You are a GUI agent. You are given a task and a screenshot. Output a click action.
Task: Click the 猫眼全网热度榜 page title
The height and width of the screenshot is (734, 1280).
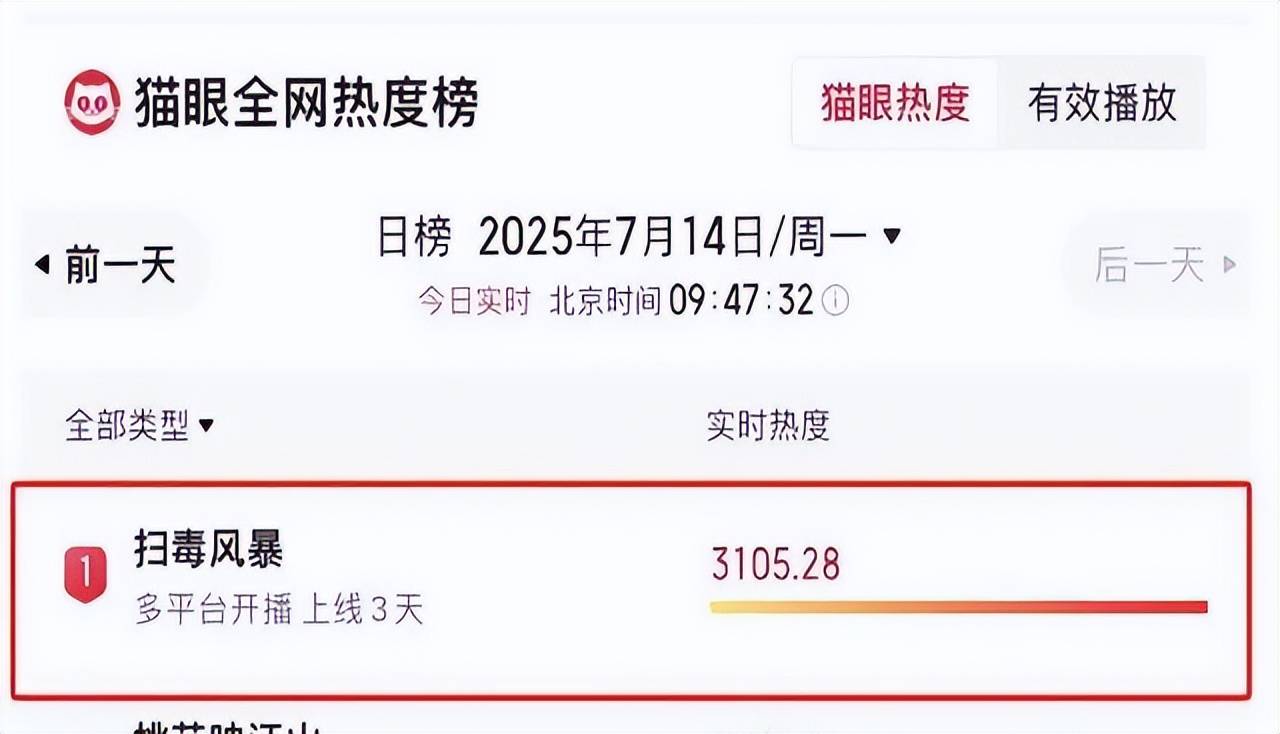(306, 102)
